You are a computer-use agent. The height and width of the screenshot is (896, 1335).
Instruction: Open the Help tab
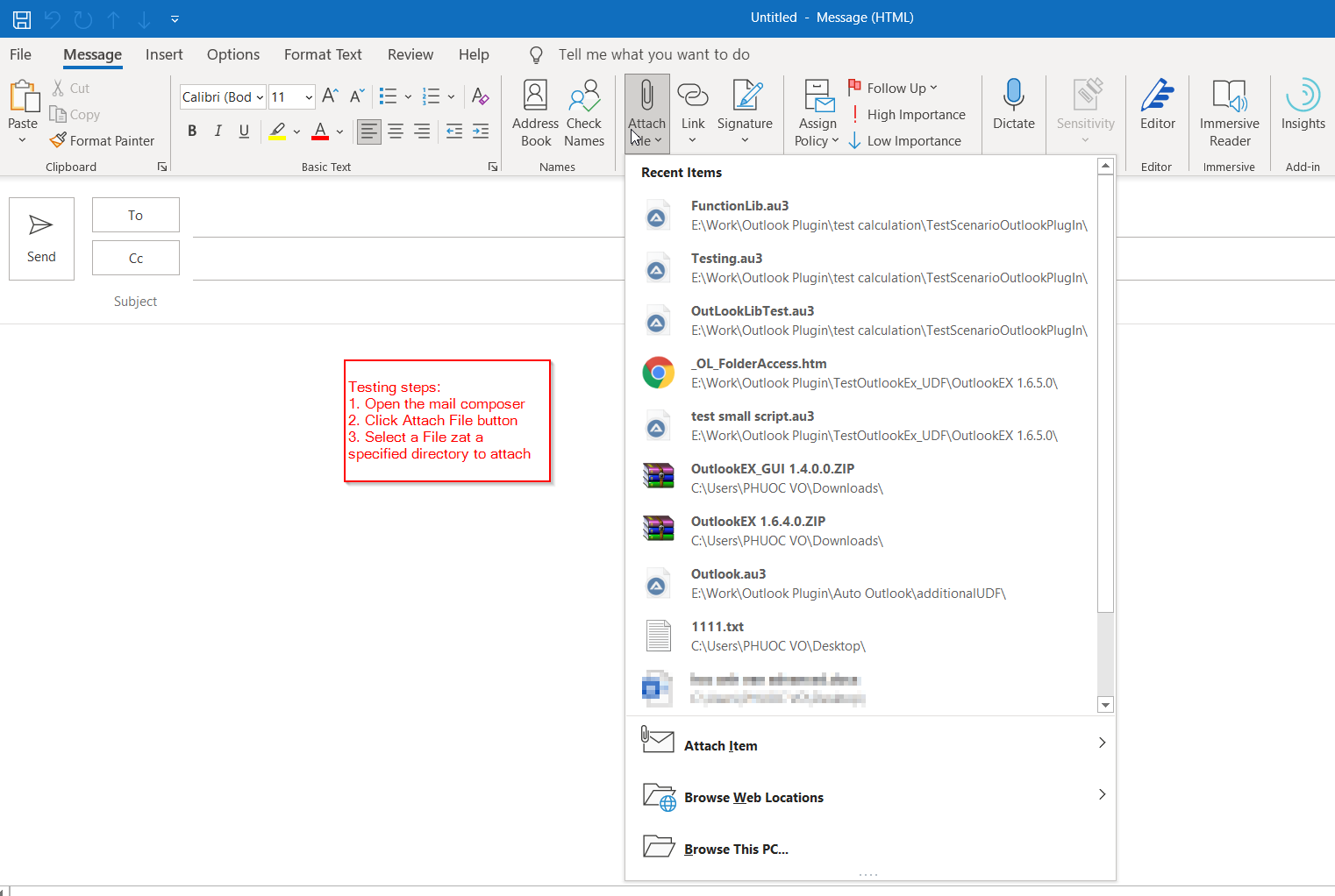click(474, 54)
